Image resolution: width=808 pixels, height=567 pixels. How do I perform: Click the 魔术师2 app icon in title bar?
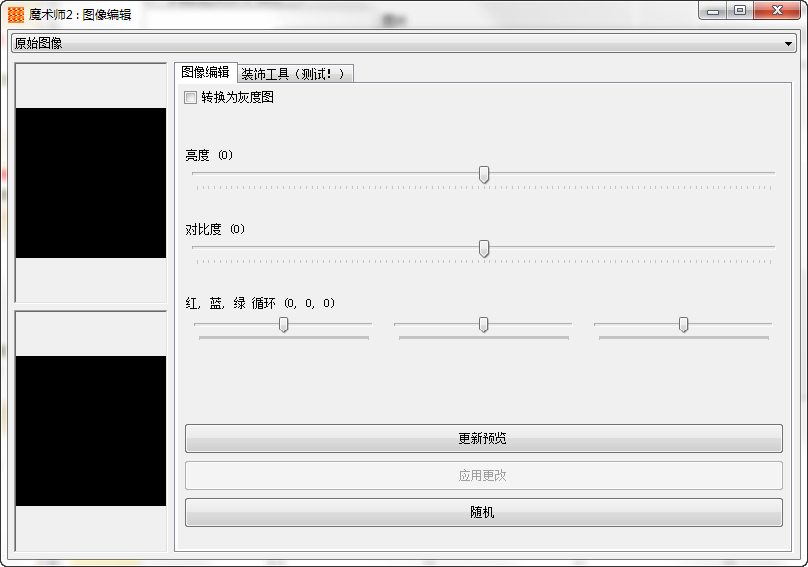coord(16,14)
